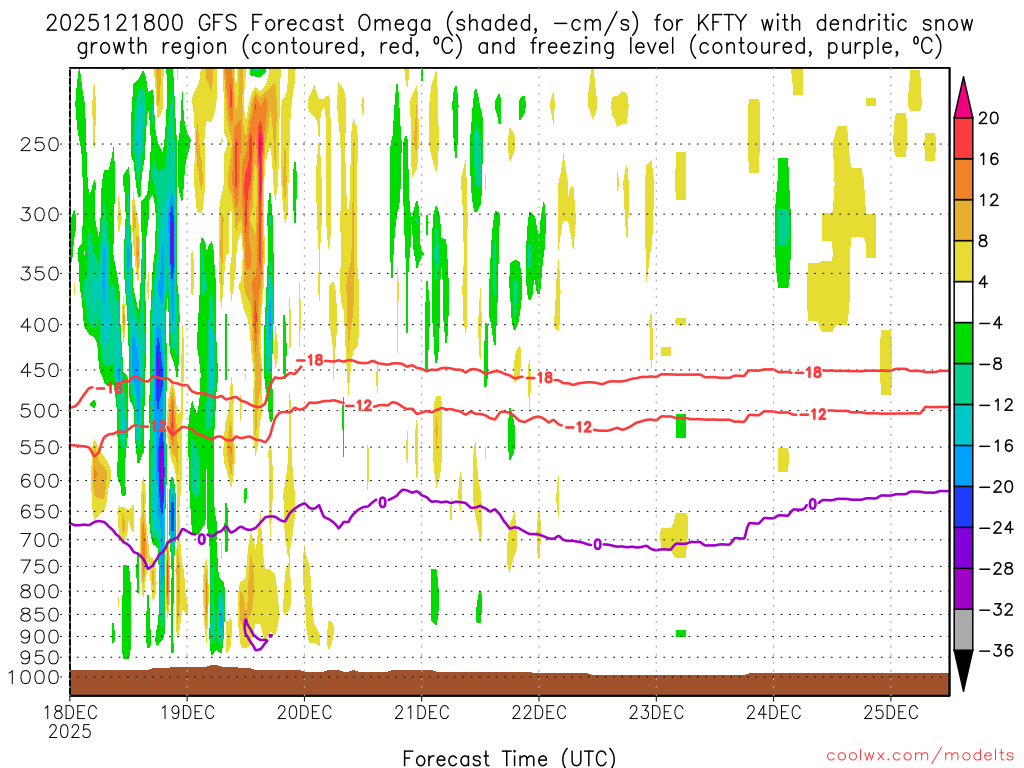Click the -12 contour label near 24DEC
This screenshot has height=768, width=1024.
pyautogui.click(x=812, y=415)
